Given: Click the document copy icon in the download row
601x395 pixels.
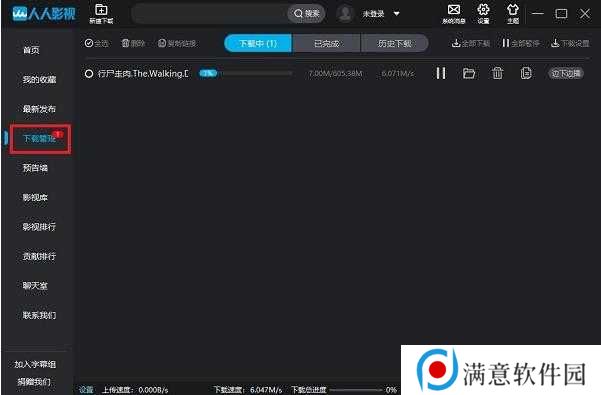Looking at the screenshot, I should click(526, 73).
